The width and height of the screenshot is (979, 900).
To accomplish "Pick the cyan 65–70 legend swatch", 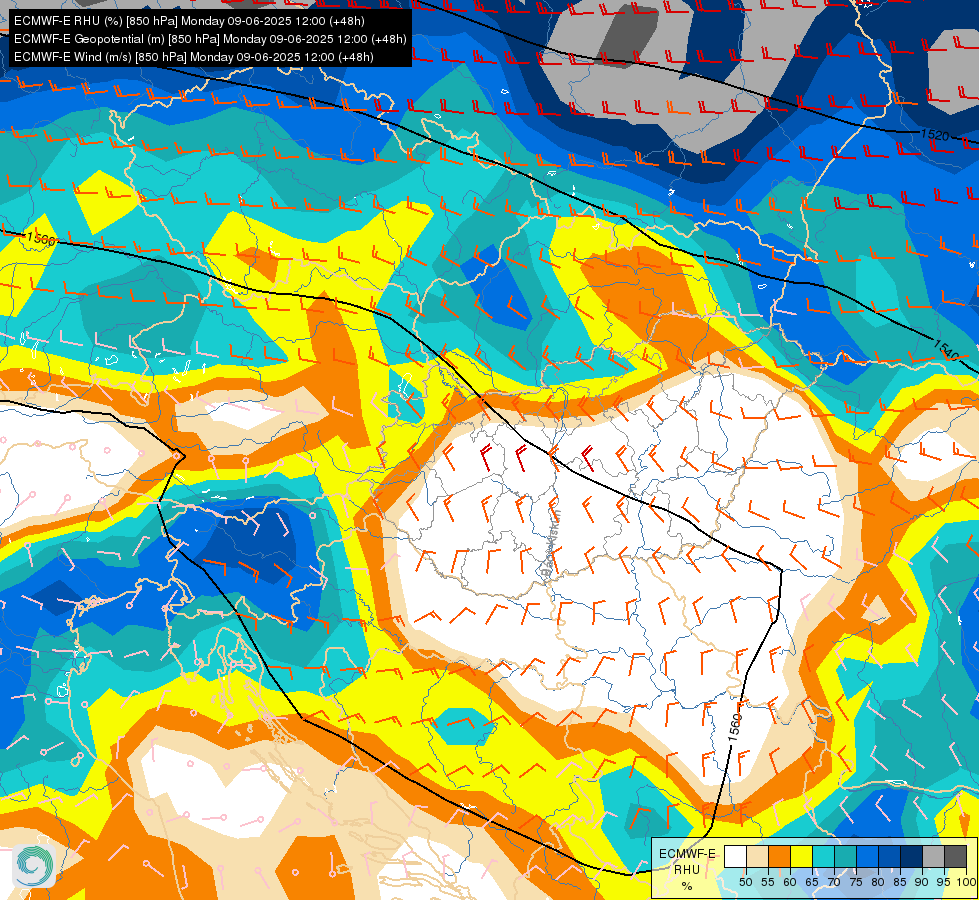I will point(824,856).
